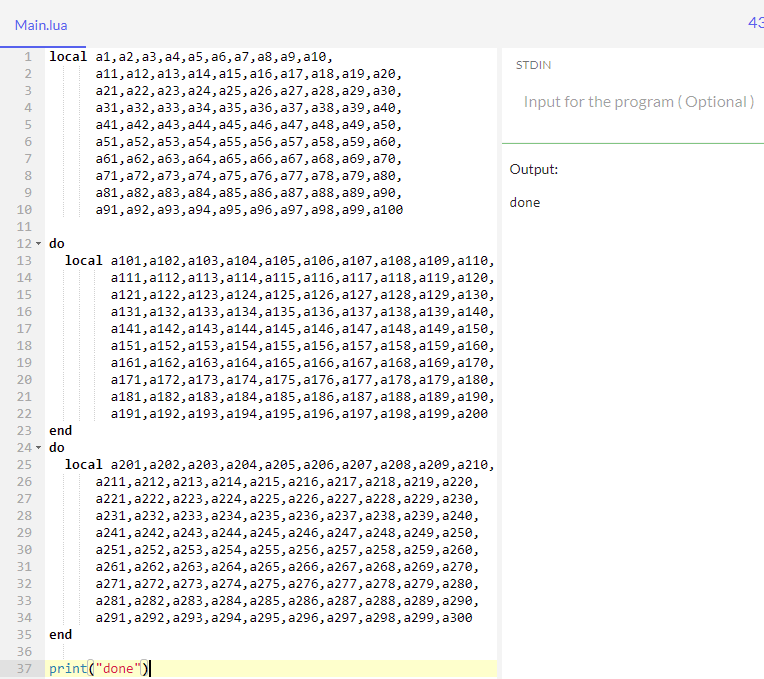
Task: Click variable a165 on line 19
Action: 280,363
